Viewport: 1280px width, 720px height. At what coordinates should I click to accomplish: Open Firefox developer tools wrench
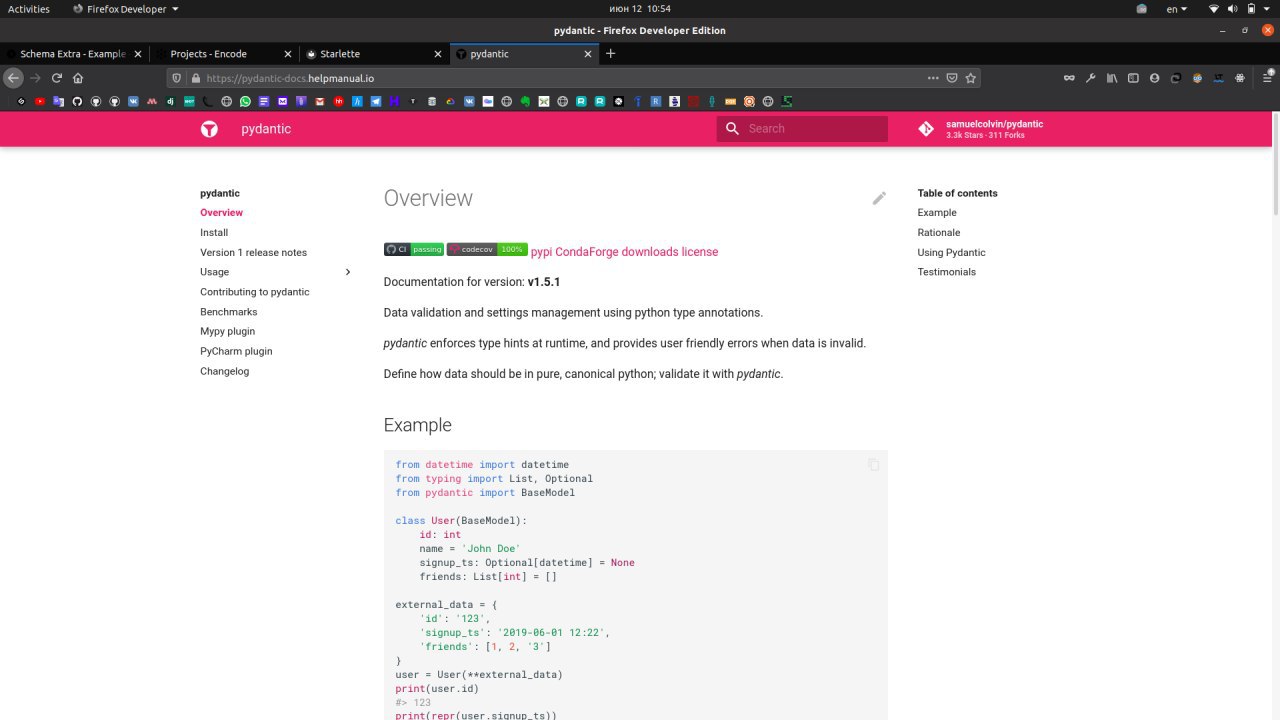coord(1090,78)
